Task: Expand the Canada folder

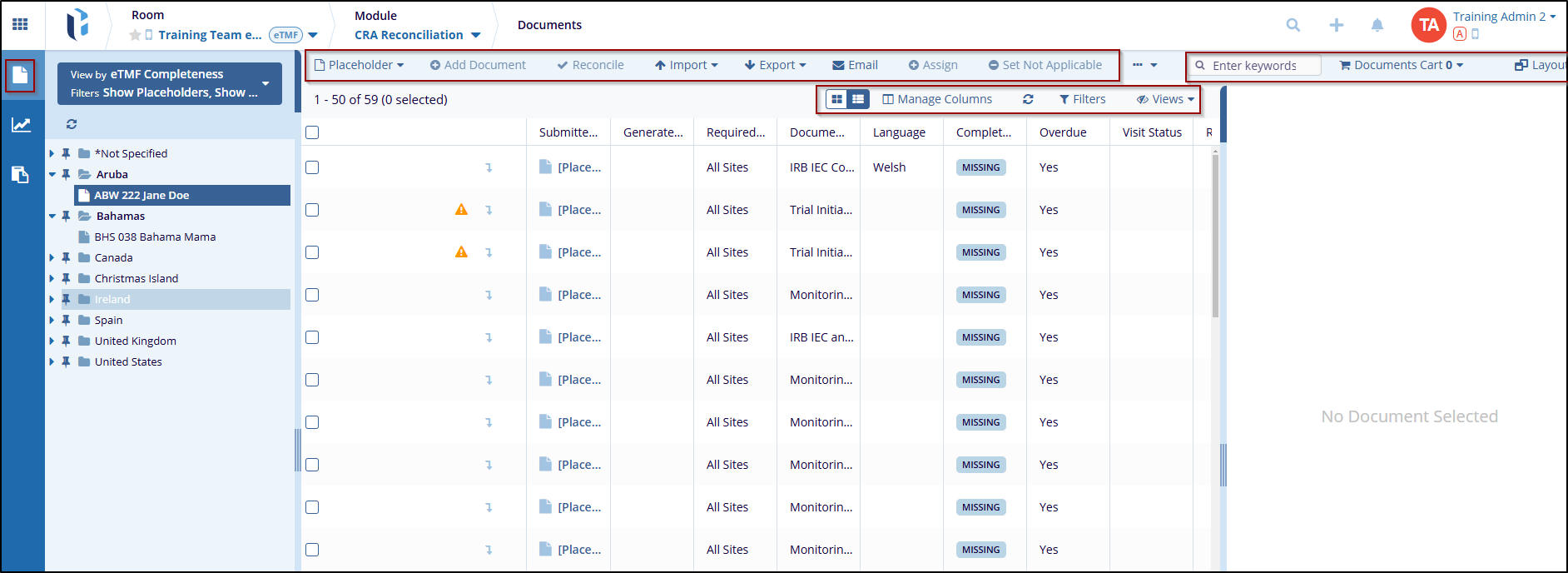Action: (52, 257)
